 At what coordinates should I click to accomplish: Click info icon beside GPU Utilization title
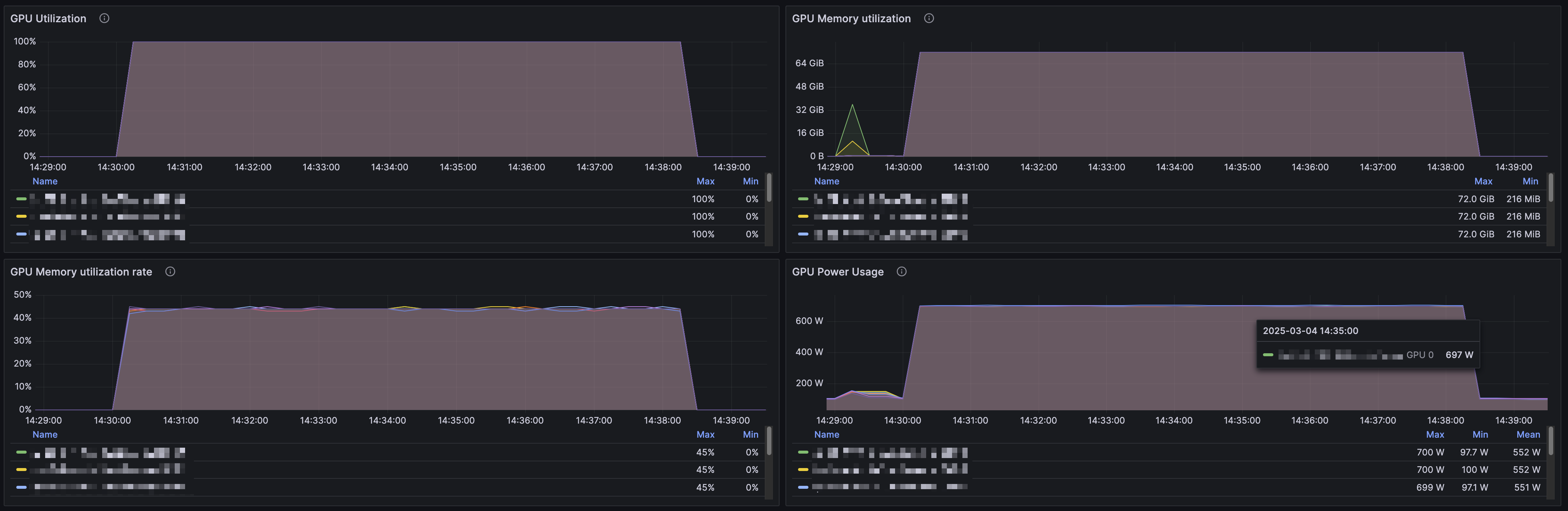(104, 18)
